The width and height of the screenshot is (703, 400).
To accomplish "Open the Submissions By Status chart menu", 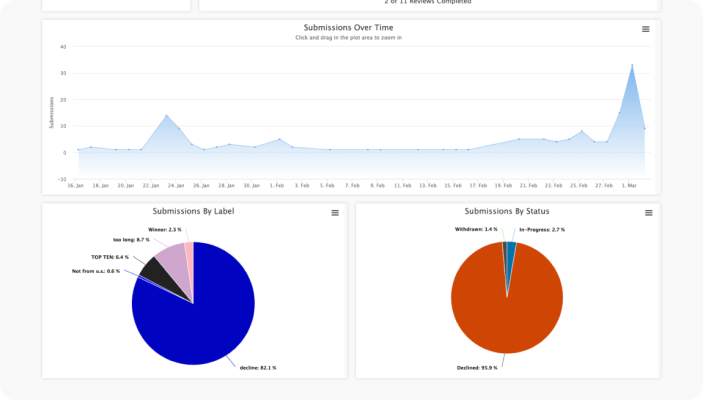I will click(648, 213).
